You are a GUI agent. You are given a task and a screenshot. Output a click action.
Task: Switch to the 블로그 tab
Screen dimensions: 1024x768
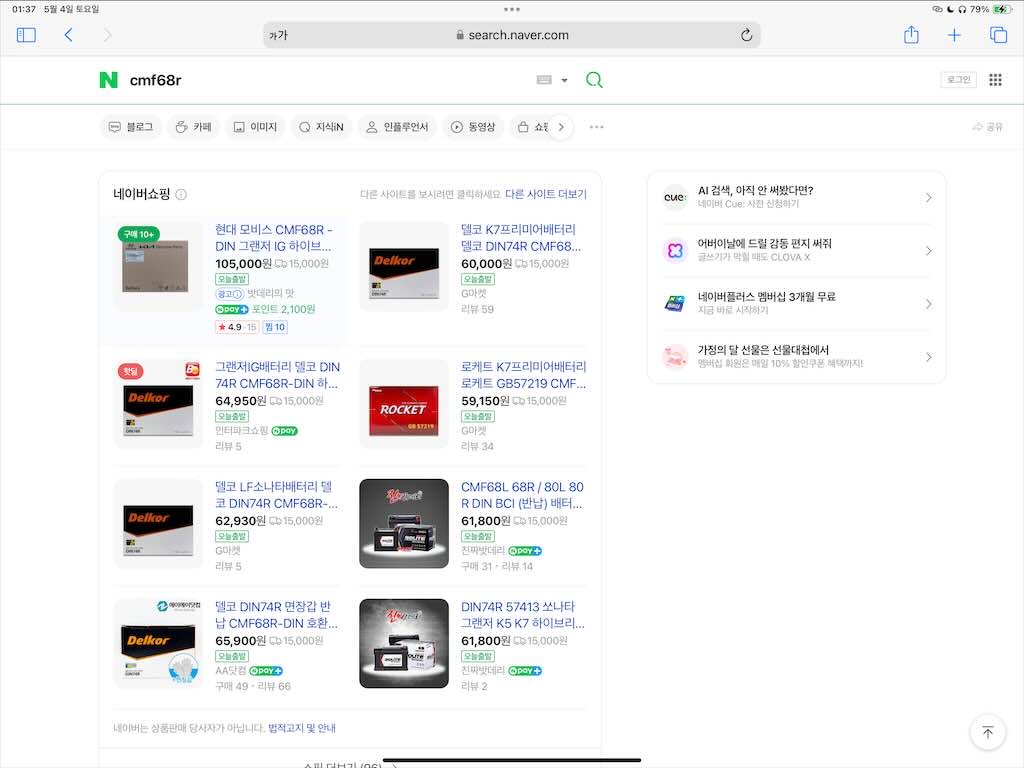[131, 127]
